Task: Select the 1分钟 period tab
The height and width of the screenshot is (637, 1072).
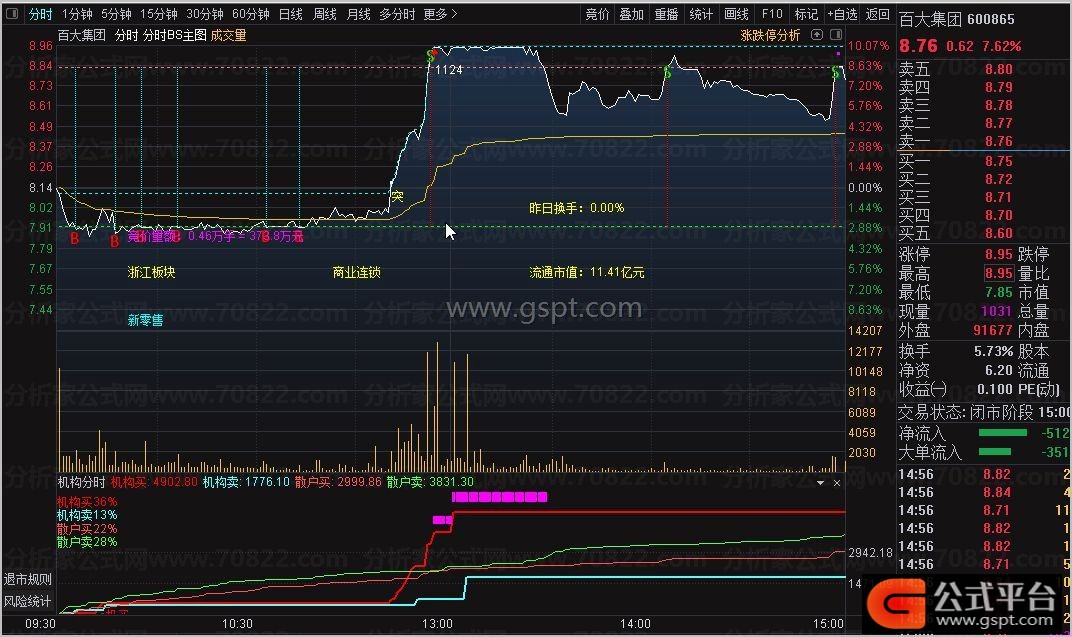Action: click(77, 14)
